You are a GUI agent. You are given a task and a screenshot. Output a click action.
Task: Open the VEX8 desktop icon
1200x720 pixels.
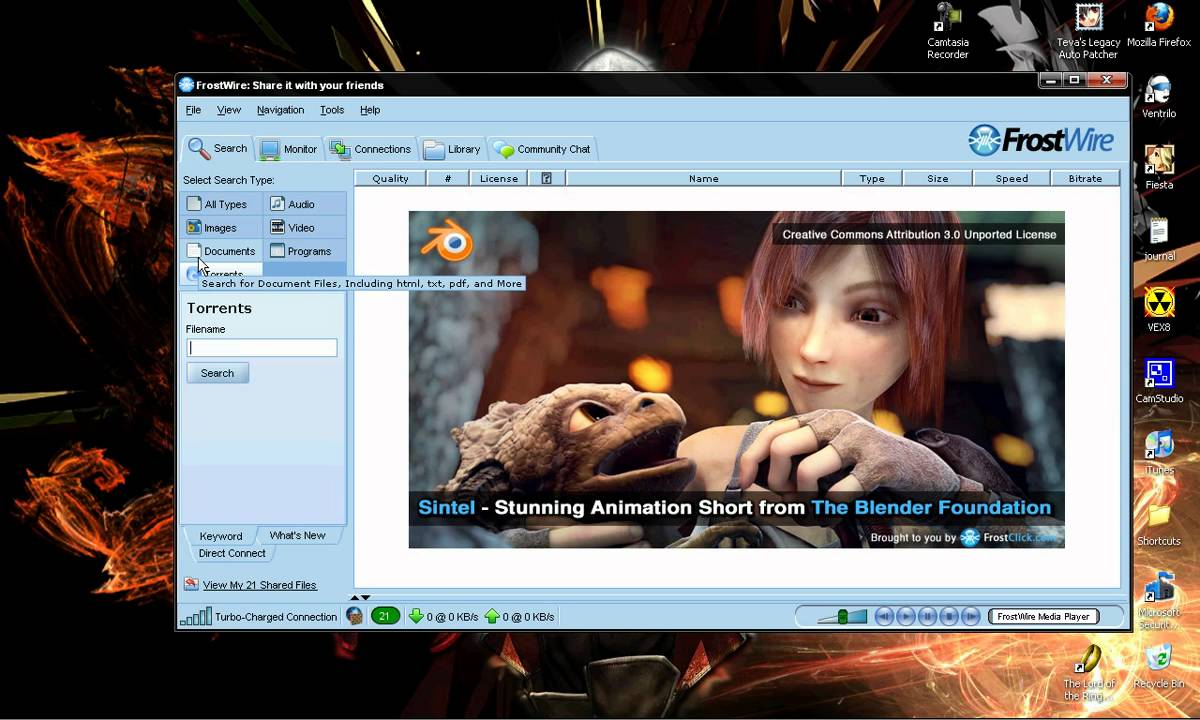point(1159,310)
